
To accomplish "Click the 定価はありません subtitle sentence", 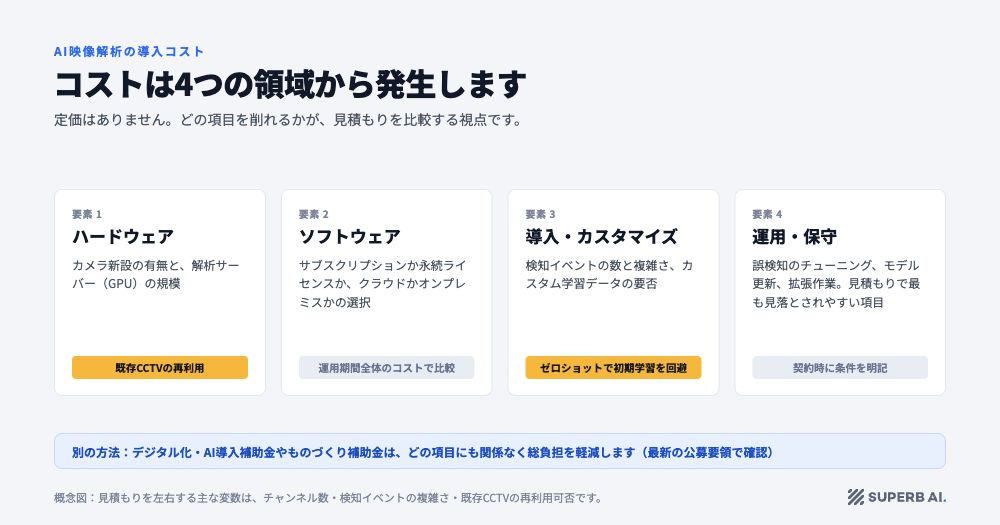I will point(288,120).
